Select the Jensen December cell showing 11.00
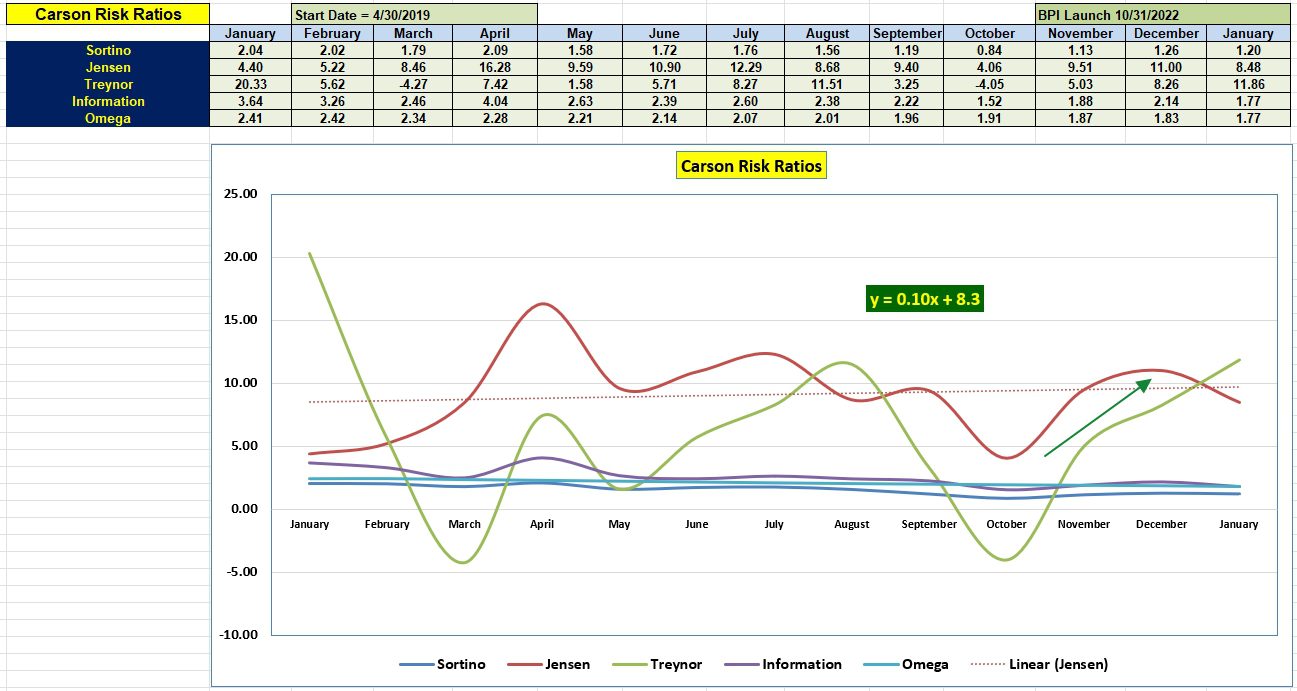1297x691 pixels. [1165, 67]
